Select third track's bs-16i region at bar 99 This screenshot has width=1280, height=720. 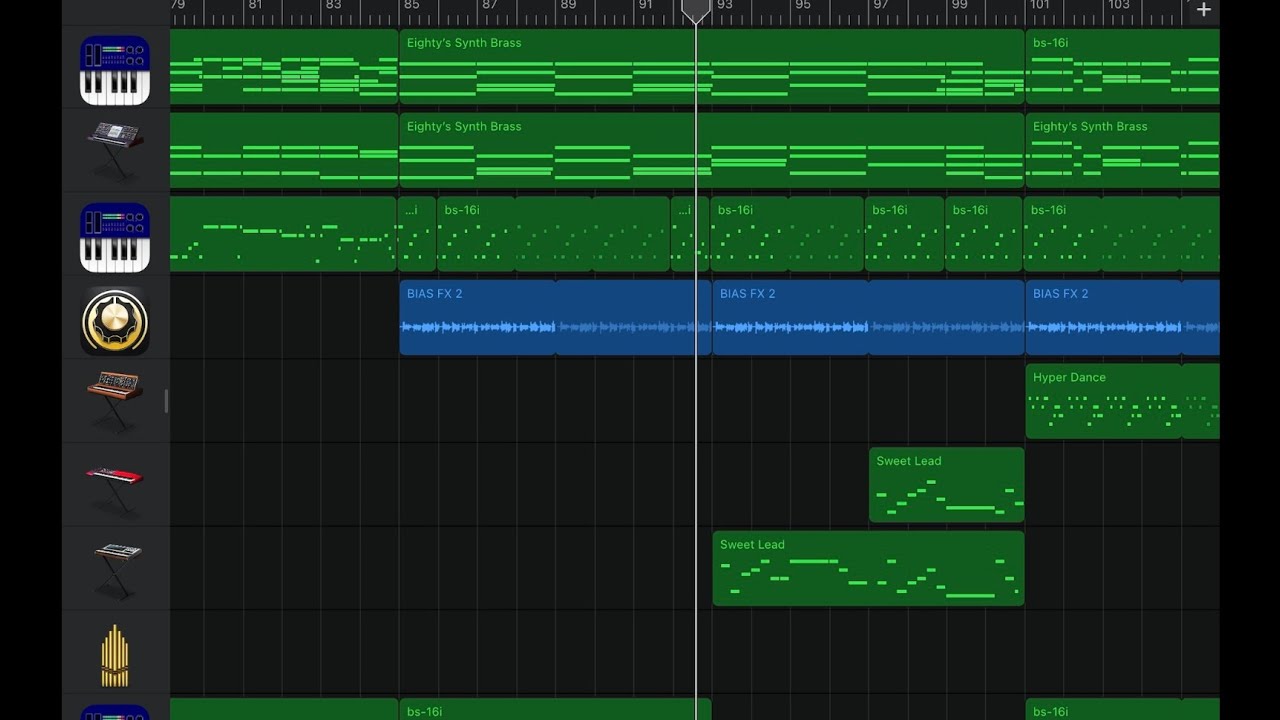coord(984,234)
